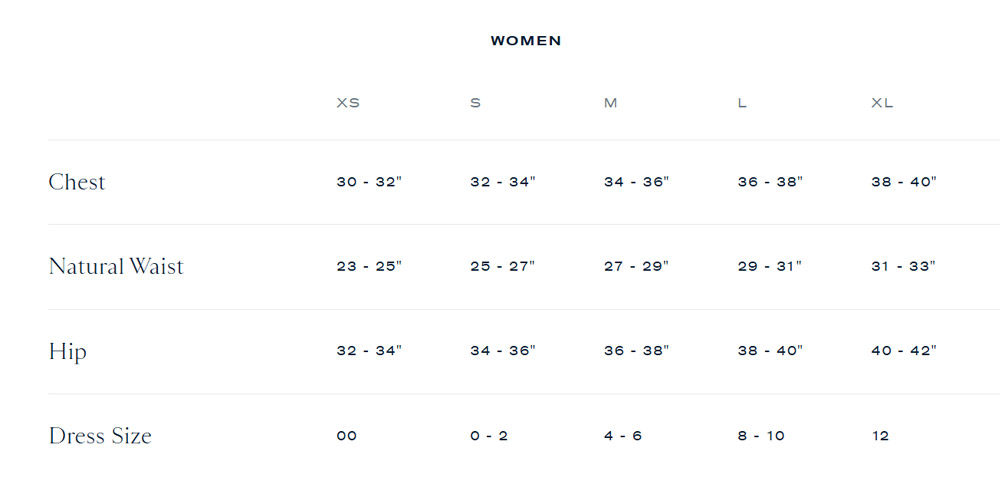Click the XL dress size 12
Image resolution: width=1000 pixels, height=500 pixels.
point(880,436)
